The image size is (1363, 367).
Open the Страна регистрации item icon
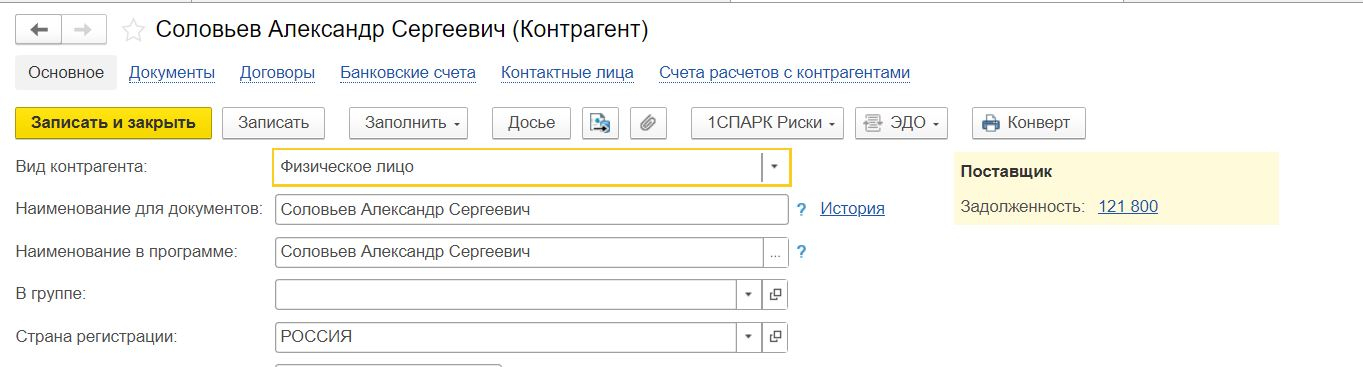(x=775, y=337)
